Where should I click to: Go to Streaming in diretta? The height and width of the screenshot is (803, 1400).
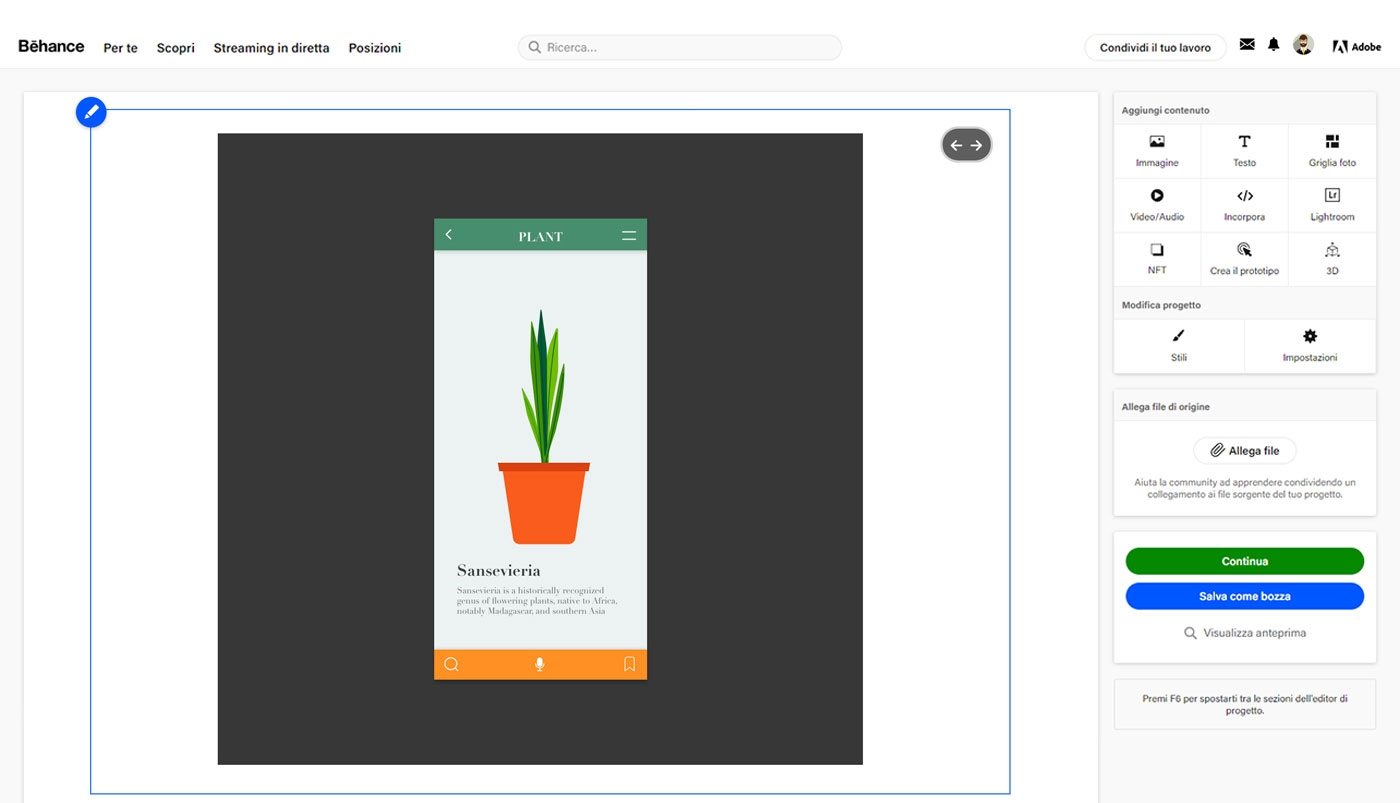click(271, 48)
